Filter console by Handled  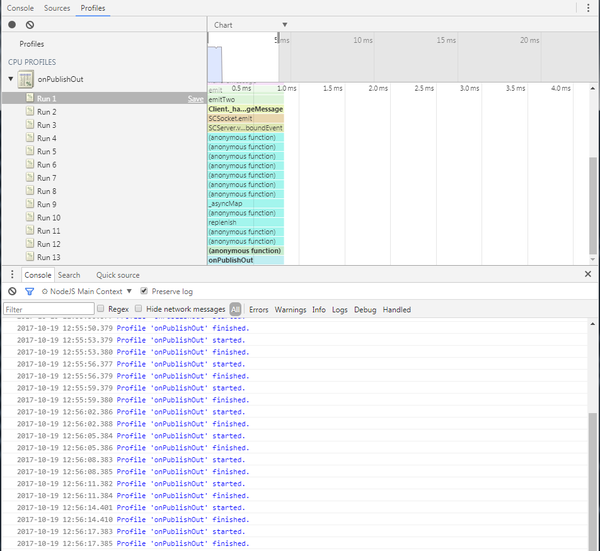click(397, 310)
